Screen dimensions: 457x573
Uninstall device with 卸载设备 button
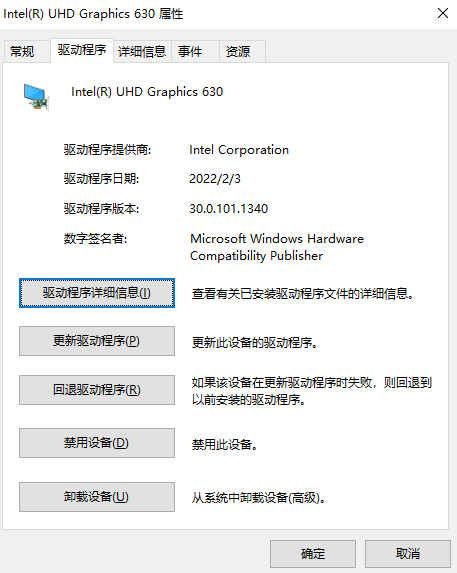(x=97, y=497)
